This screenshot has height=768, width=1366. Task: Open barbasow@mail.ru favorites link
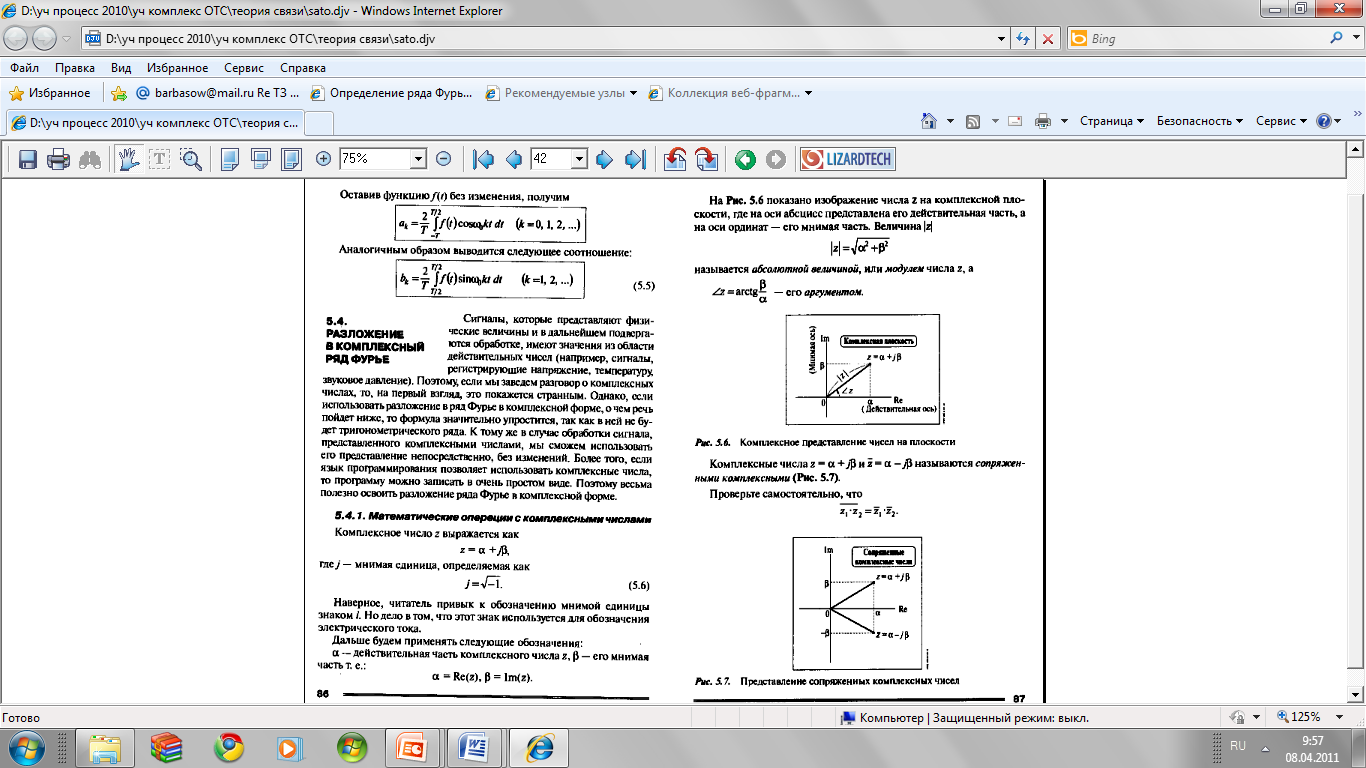point(217,93)
